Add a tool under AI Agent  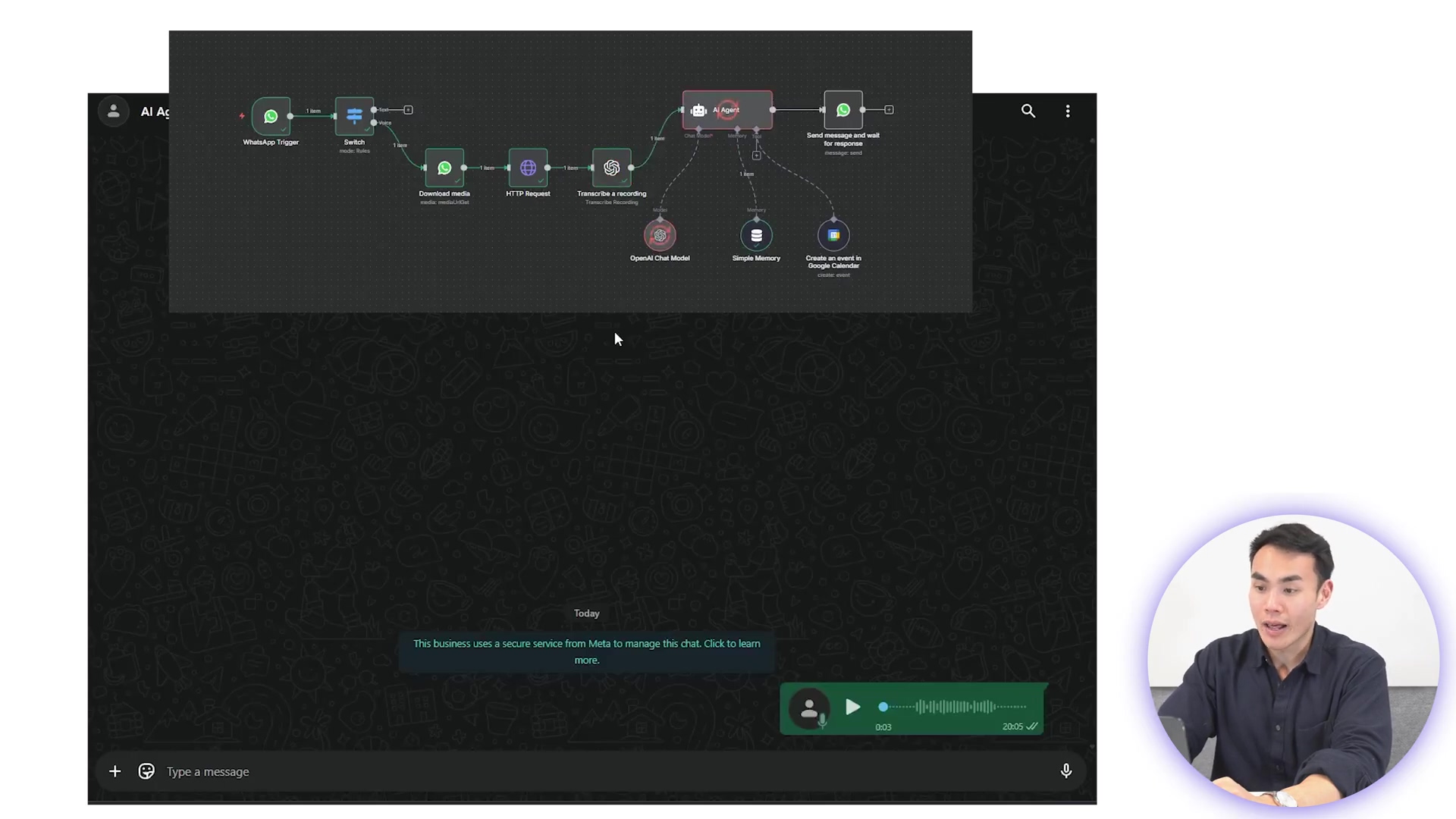pyautogui.click(x=756, y=155)
